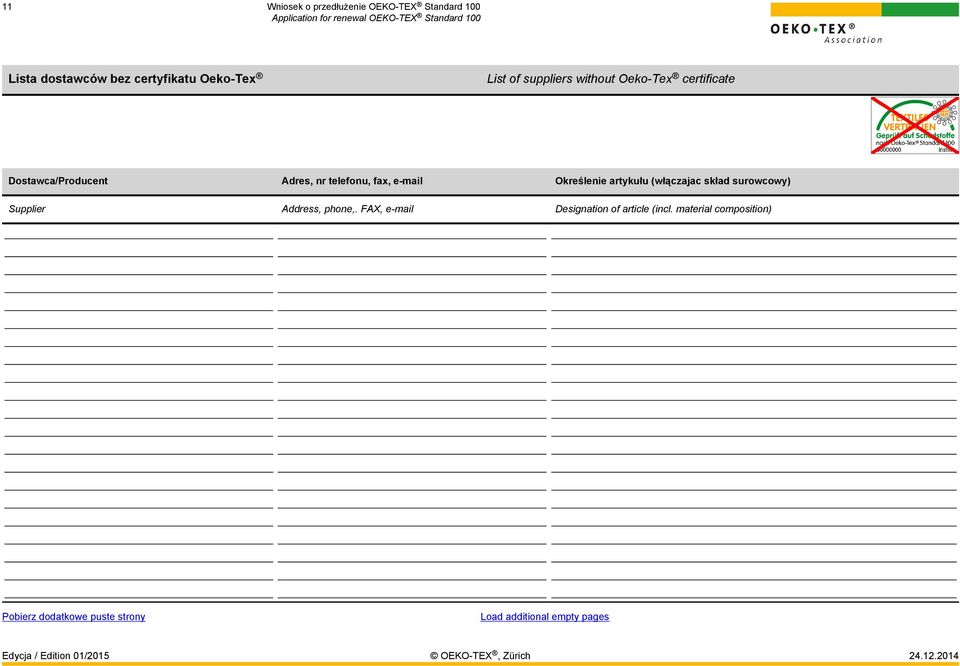The height and width of the screenshot is (666, 960).
Task: Open the 'Load additional empty pages' link
Action: point(544,616)
